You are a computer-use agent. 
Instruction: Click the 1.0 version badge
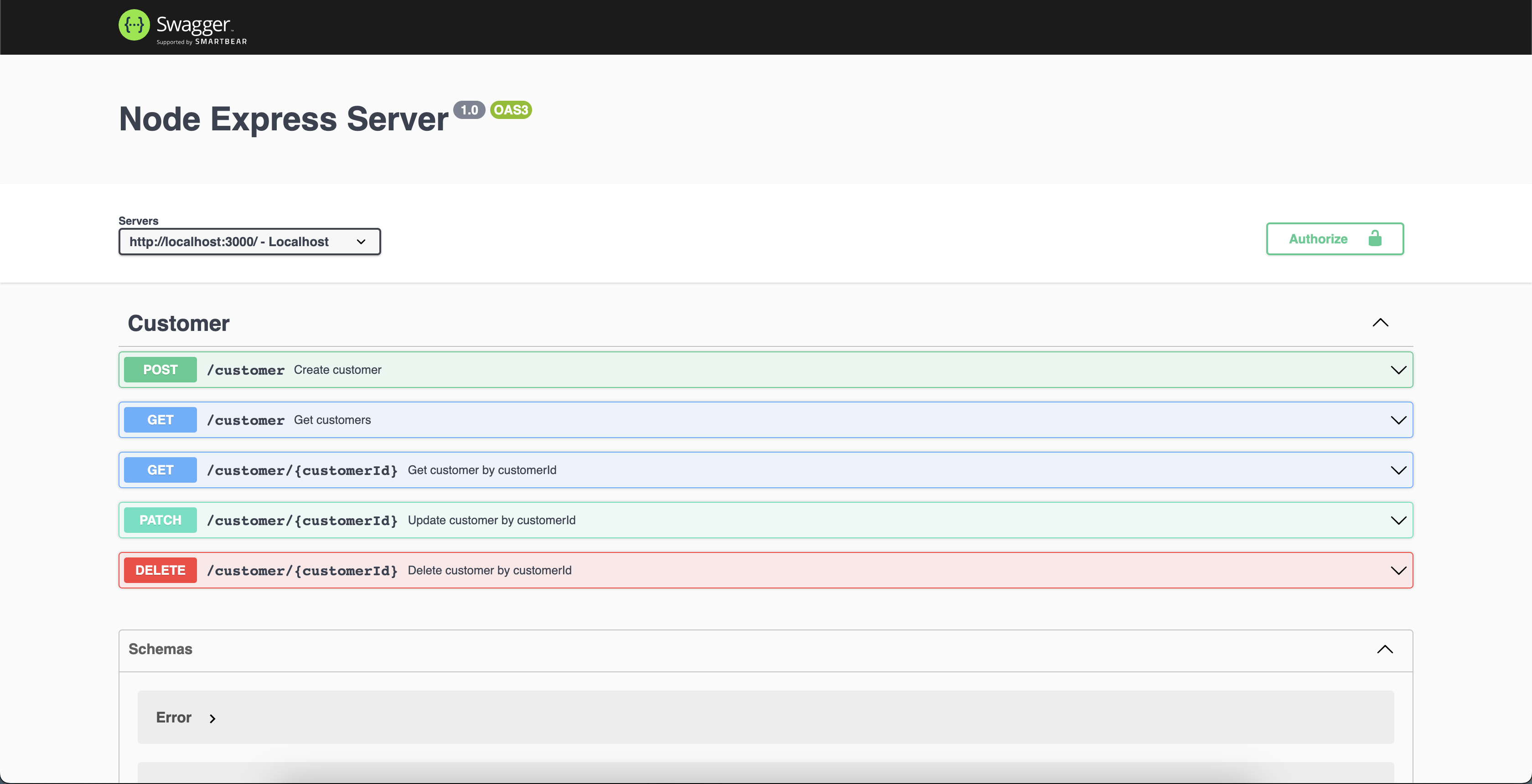(x=469, y=110)
